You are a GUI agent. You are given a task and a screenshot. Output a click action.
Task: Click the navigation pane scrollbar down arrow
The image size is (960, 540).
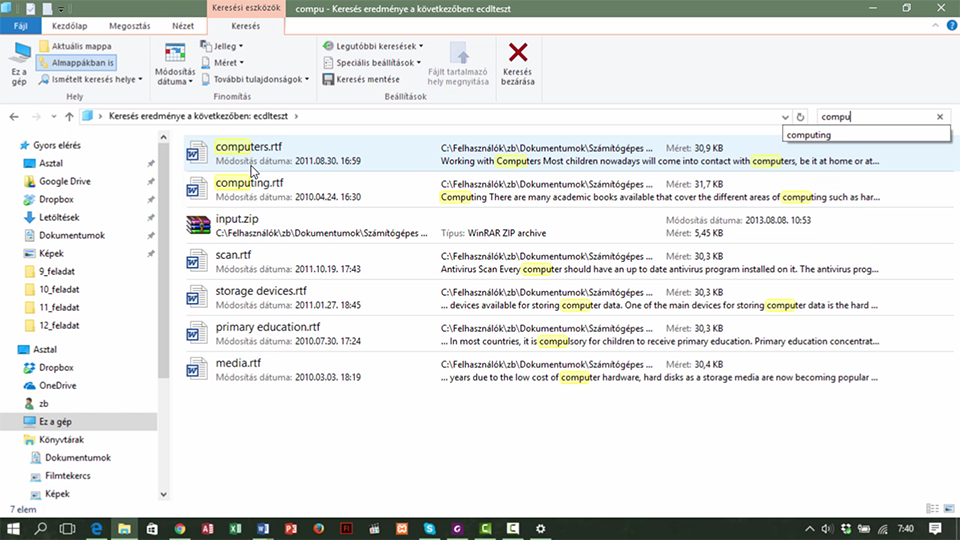pos(163,494)
